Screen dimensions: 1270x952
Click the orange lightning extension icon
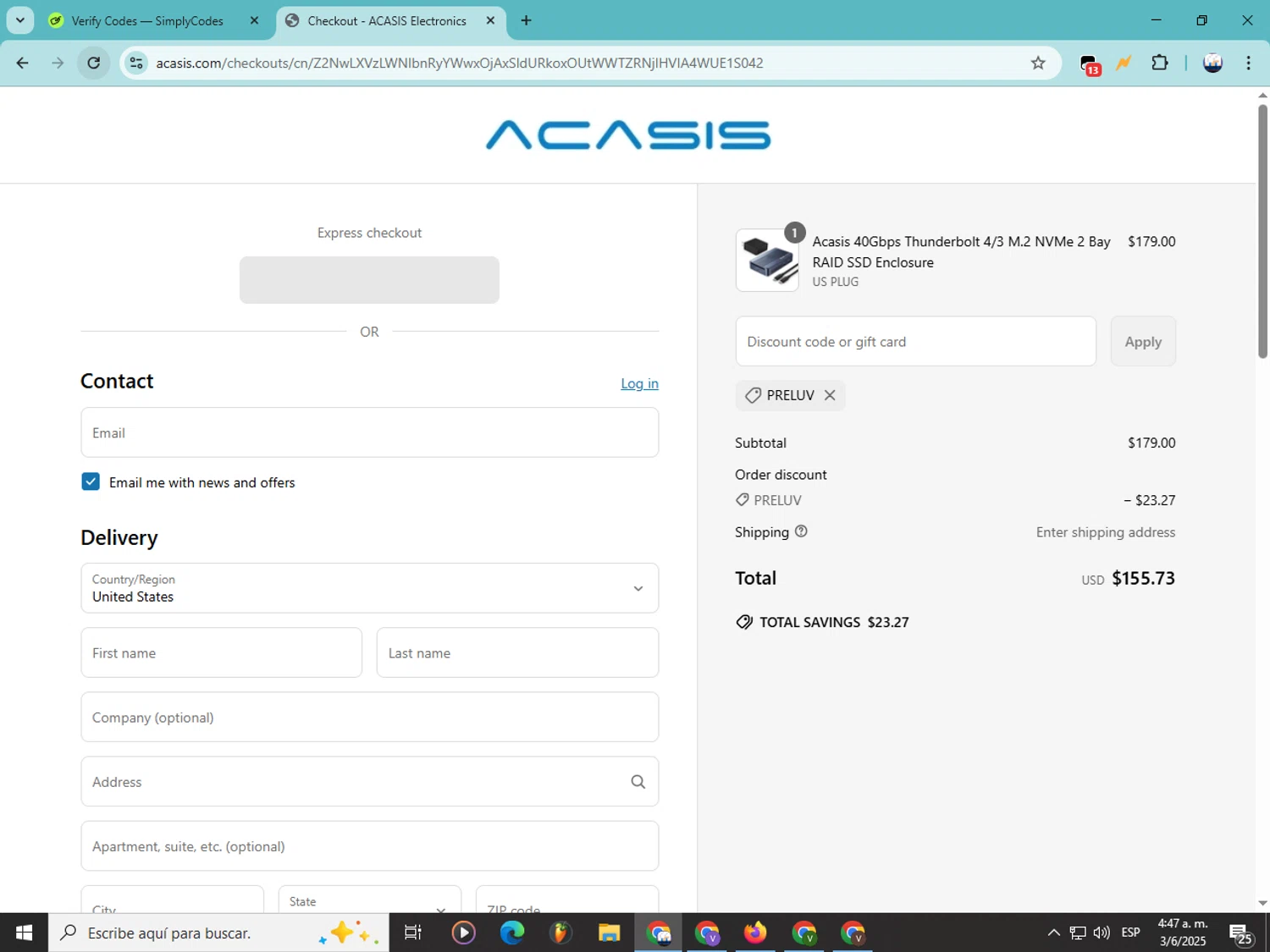coord(1124,63)
